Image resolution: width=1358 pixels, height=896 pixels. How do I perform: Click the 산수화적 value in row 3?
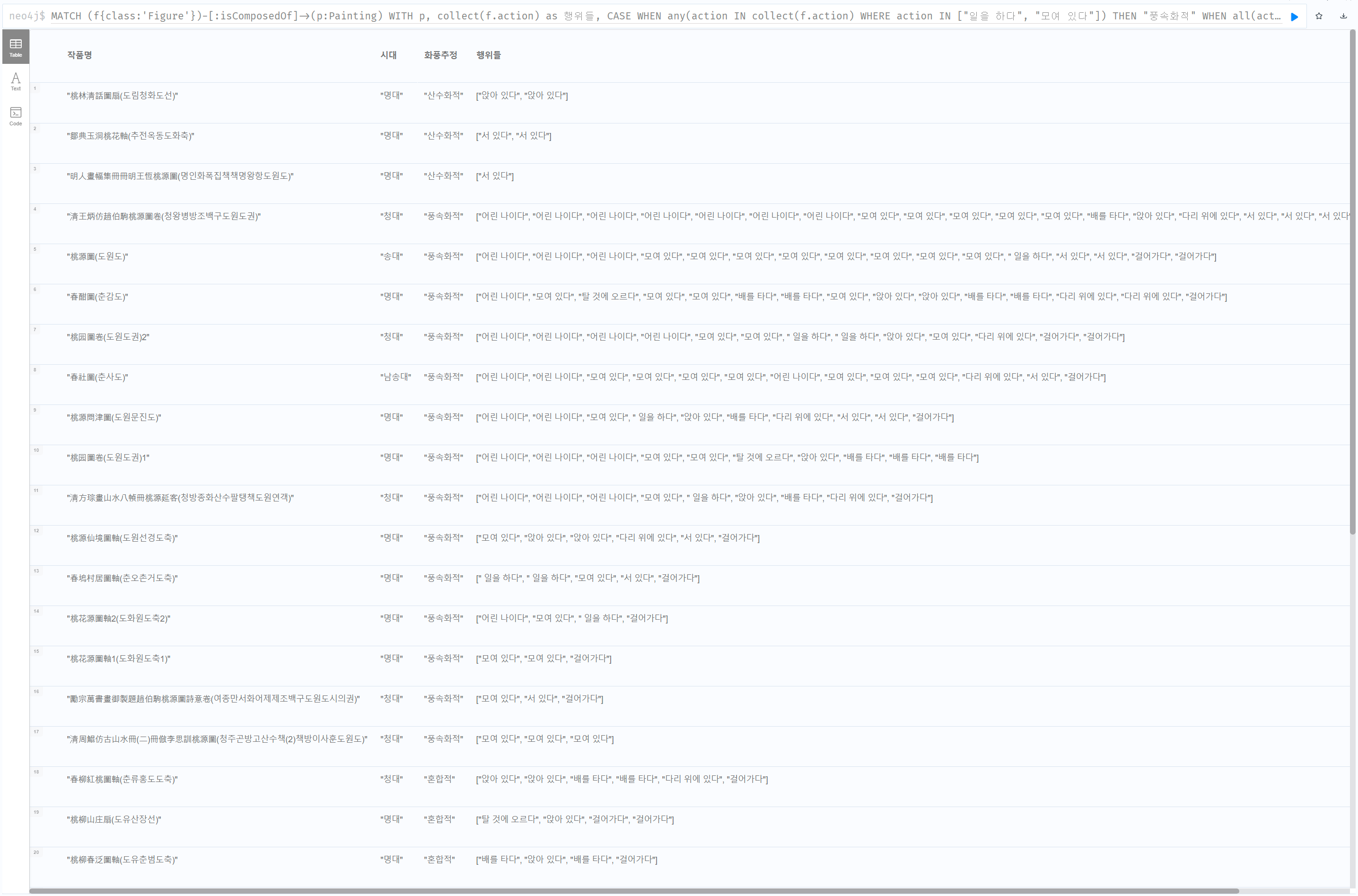click(x=443, y=176)
